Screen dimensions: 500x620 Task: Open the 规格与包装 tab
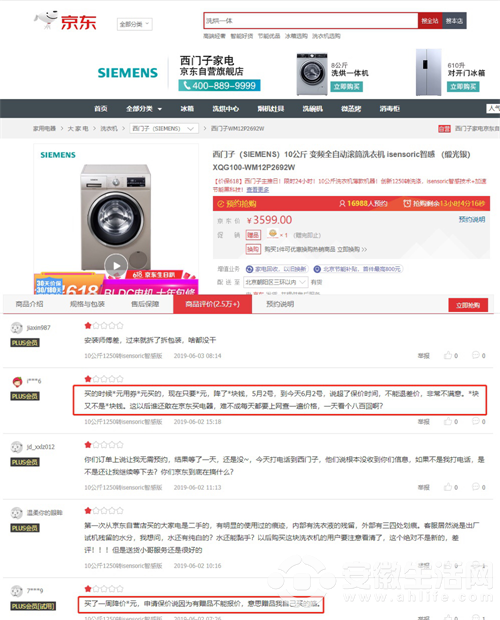point(87,304)
